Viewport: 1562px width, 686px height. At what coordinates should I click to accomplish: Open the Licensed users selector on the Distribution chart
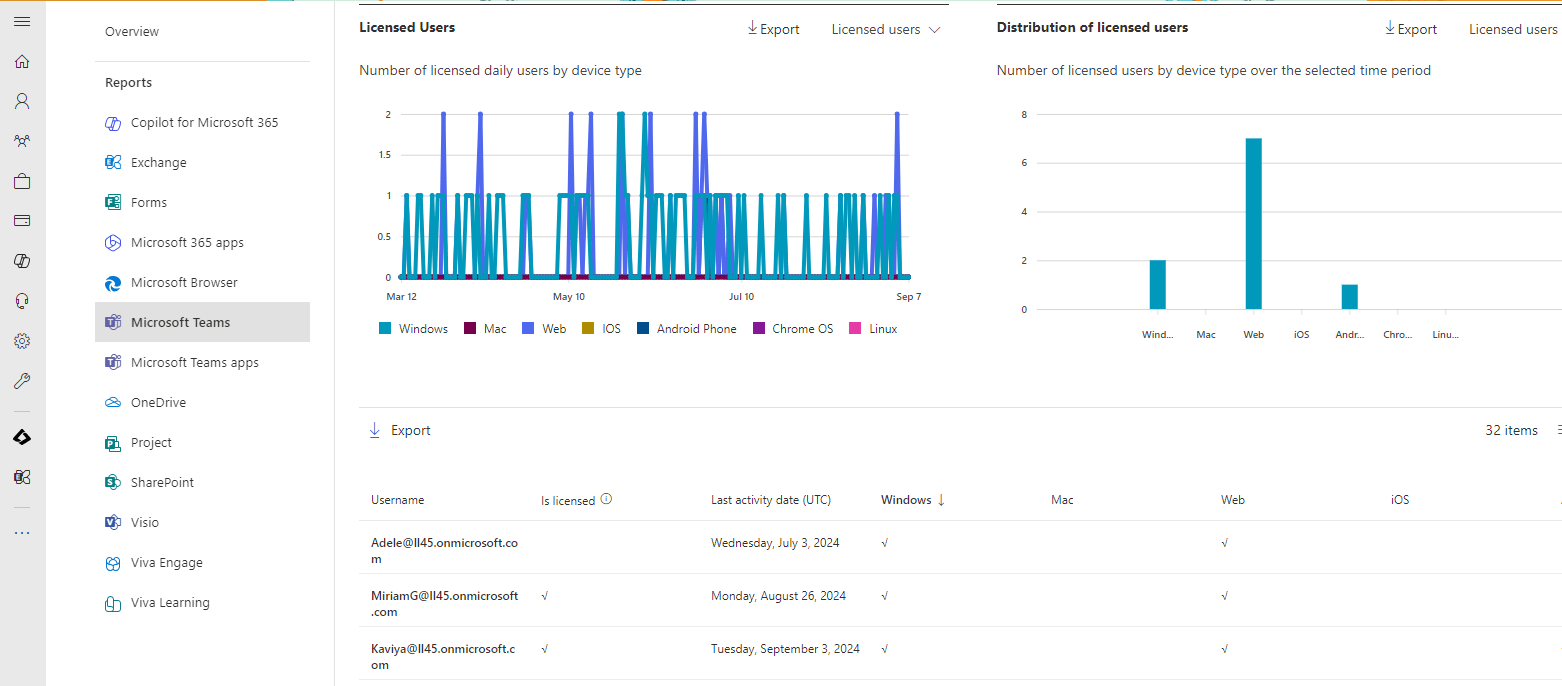[x=1513, y=29]
